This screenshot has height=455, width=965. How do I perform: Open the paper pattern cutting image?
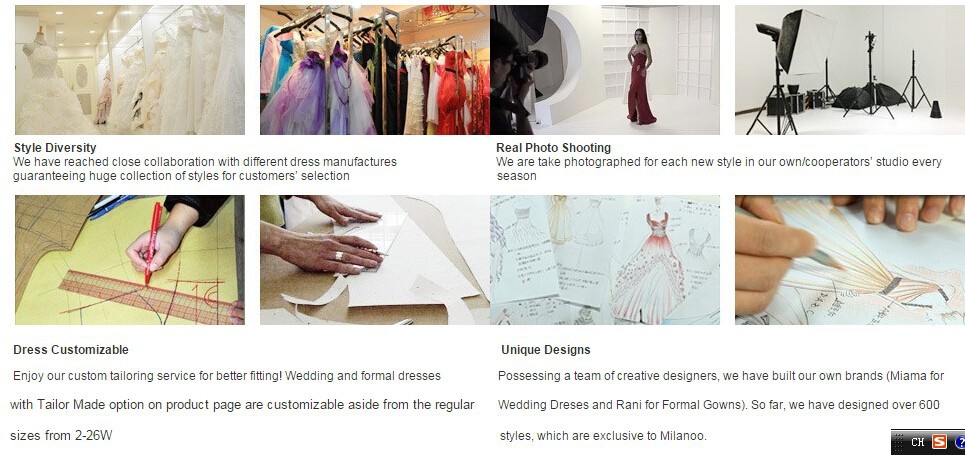tap(375, 260)
